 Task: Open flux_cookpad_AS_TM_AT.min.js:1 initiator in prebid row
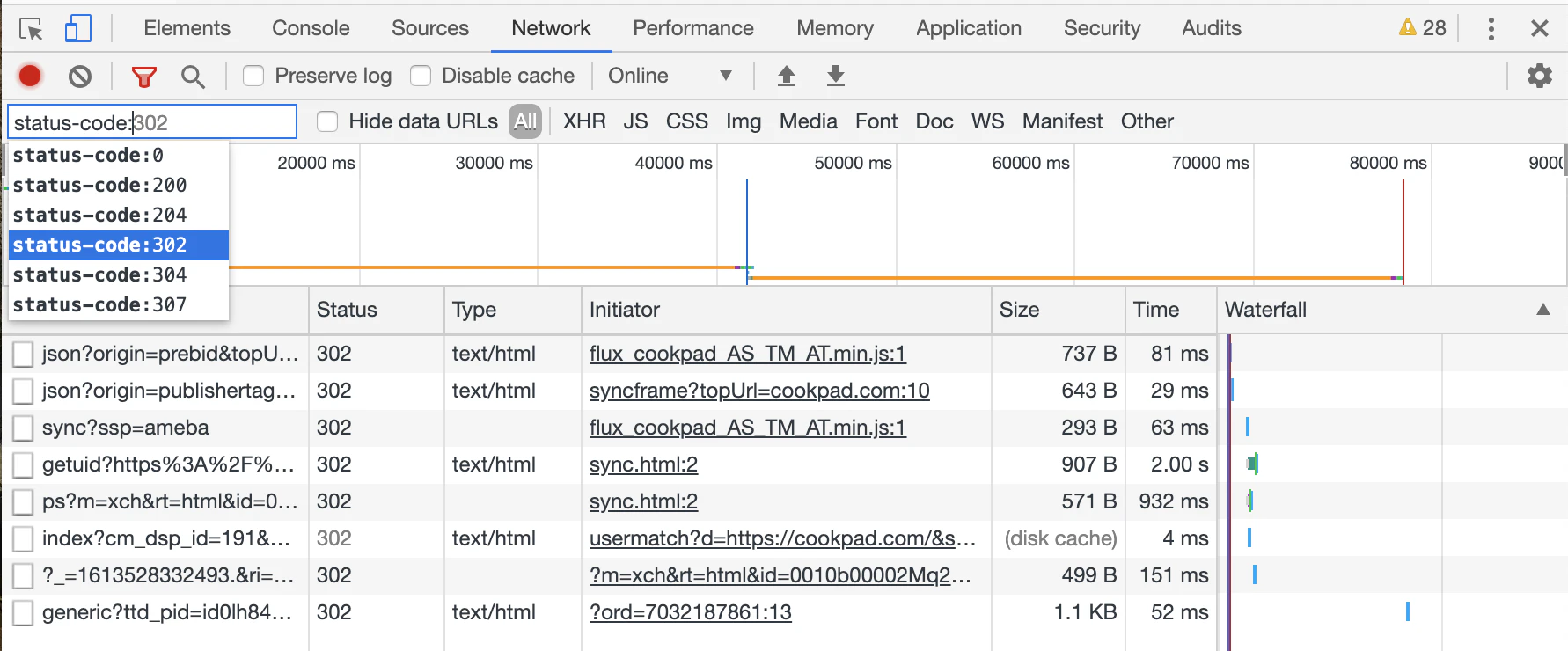point(747,354)
